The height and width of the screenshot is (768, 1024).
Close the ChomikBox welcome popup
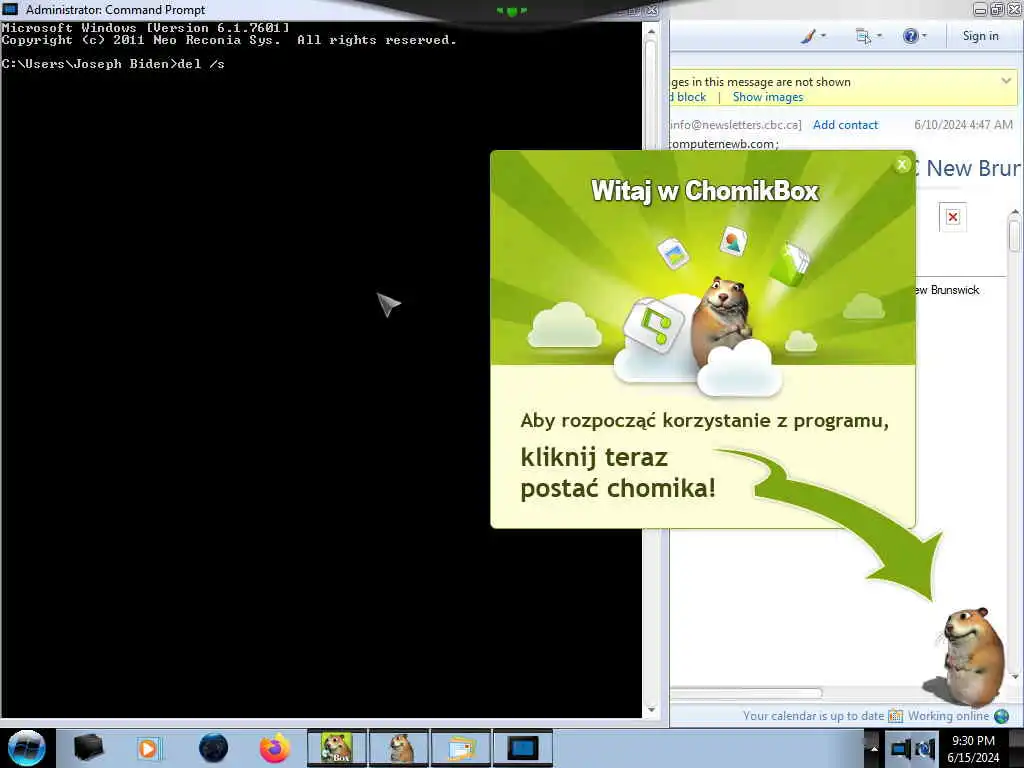[902, 165]
